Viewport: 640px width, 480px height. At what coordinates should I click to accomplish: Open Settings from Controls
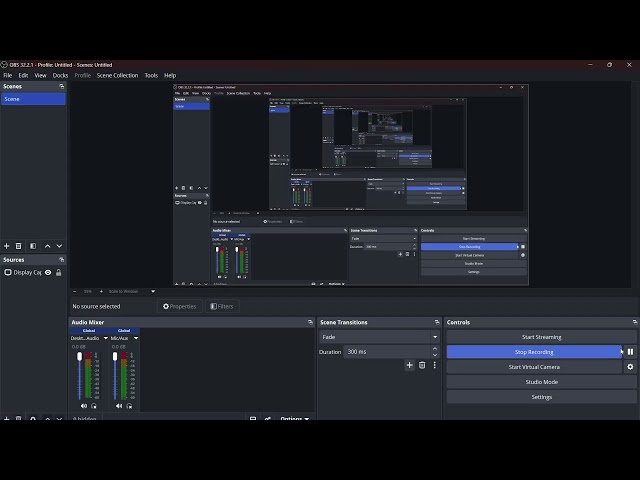click(x=542, y=397)
